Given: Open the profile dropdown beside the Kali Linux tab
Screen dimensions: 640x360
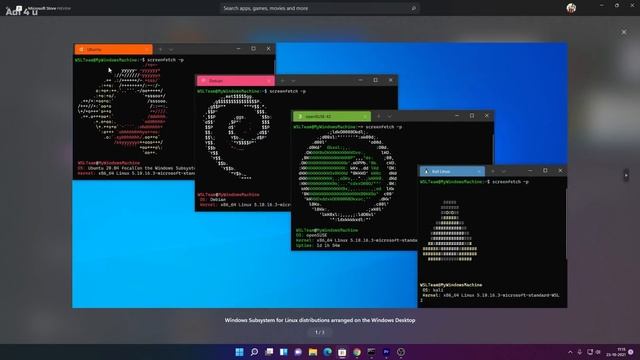Looking at the screenshot, I should point(503,171).
